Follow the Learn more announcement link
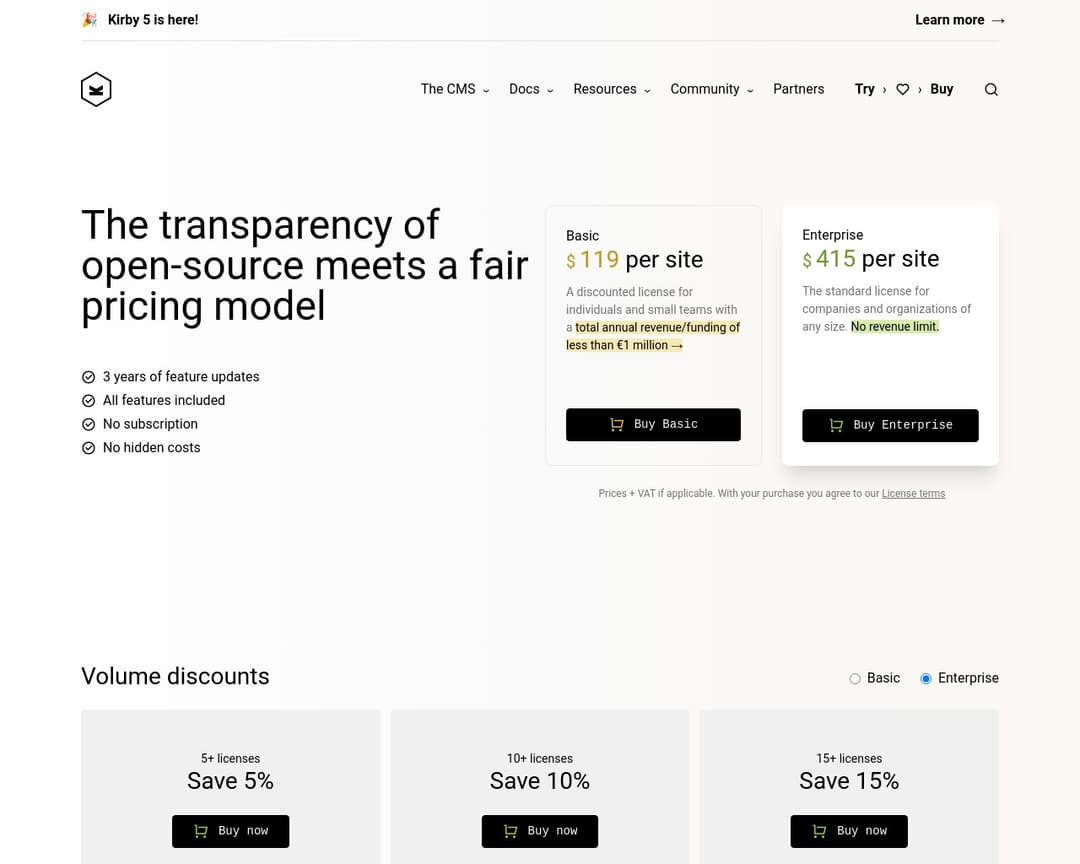This screenshot has width=1080, height=864. [x=959, y=20]
